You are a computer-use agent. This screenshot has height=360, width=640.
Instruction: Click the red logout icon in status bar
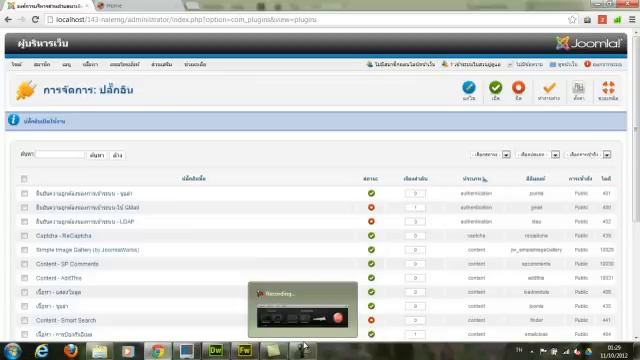pos(587,64)
